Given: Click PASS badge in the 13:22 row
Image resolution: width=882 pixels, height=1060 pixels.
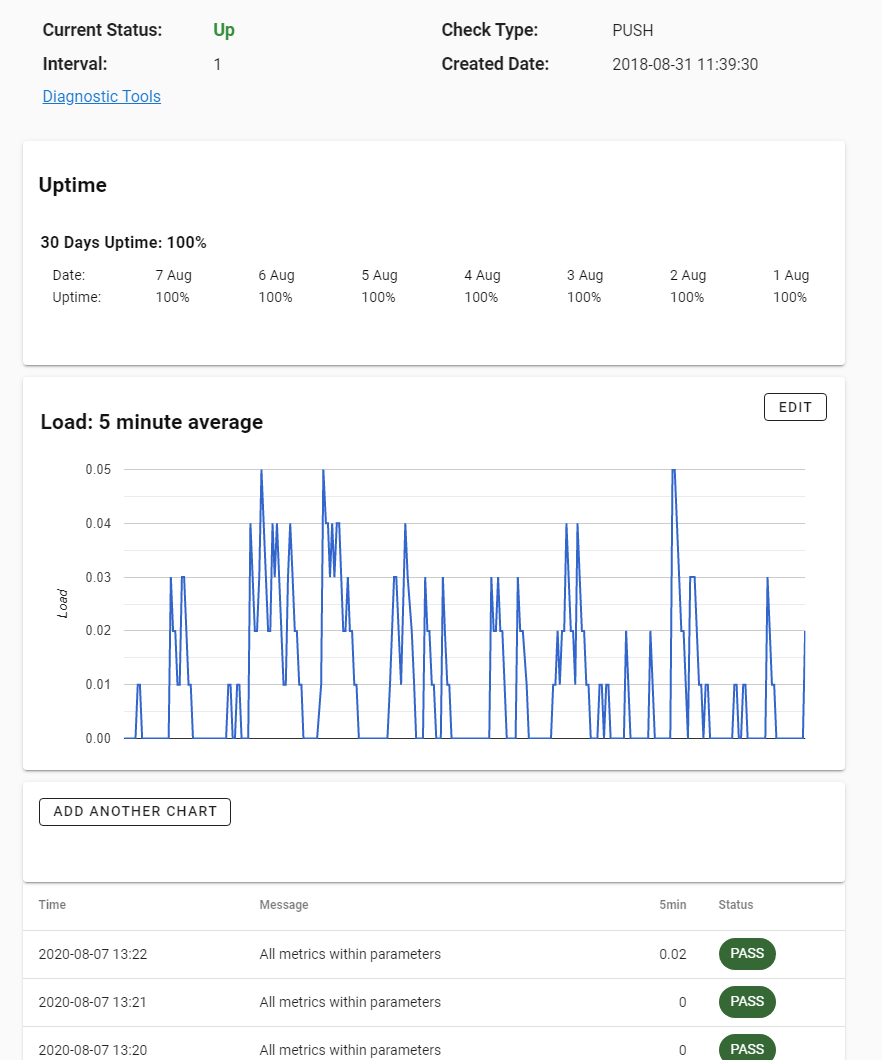Looking at the screenshot, I should tap(746, 954).
